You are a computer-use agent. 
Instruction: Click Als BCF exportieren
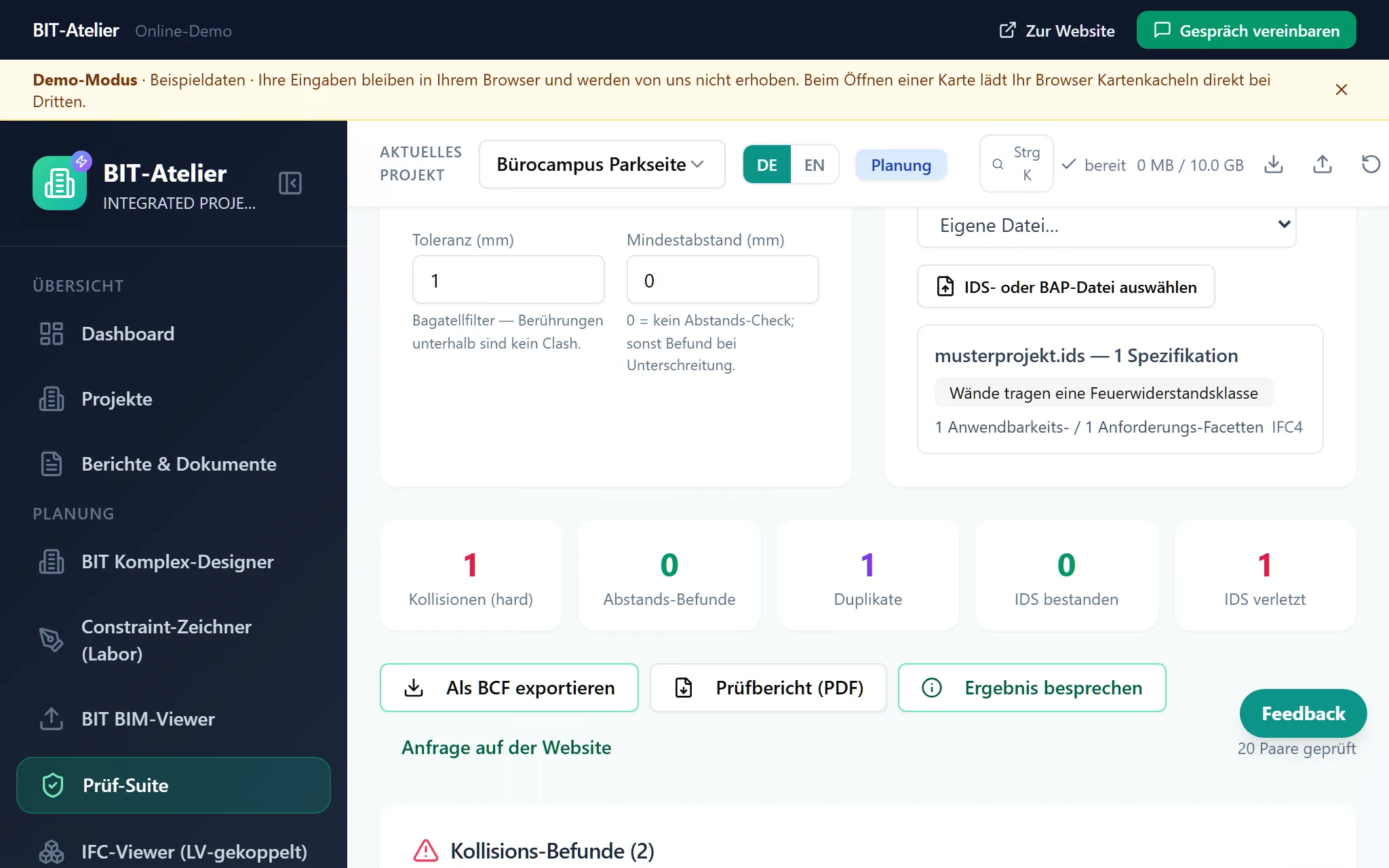(509, 688)
